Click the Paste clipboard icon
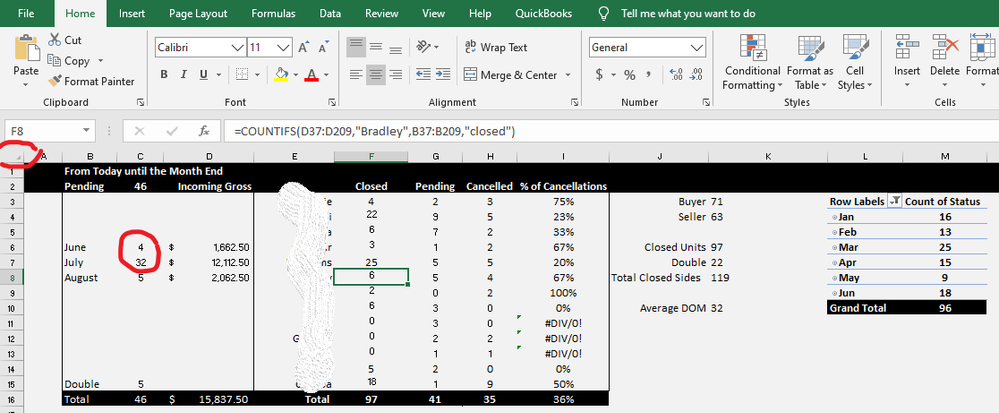Viewport: 999px width, 413px height. click(x=26, y=48)
